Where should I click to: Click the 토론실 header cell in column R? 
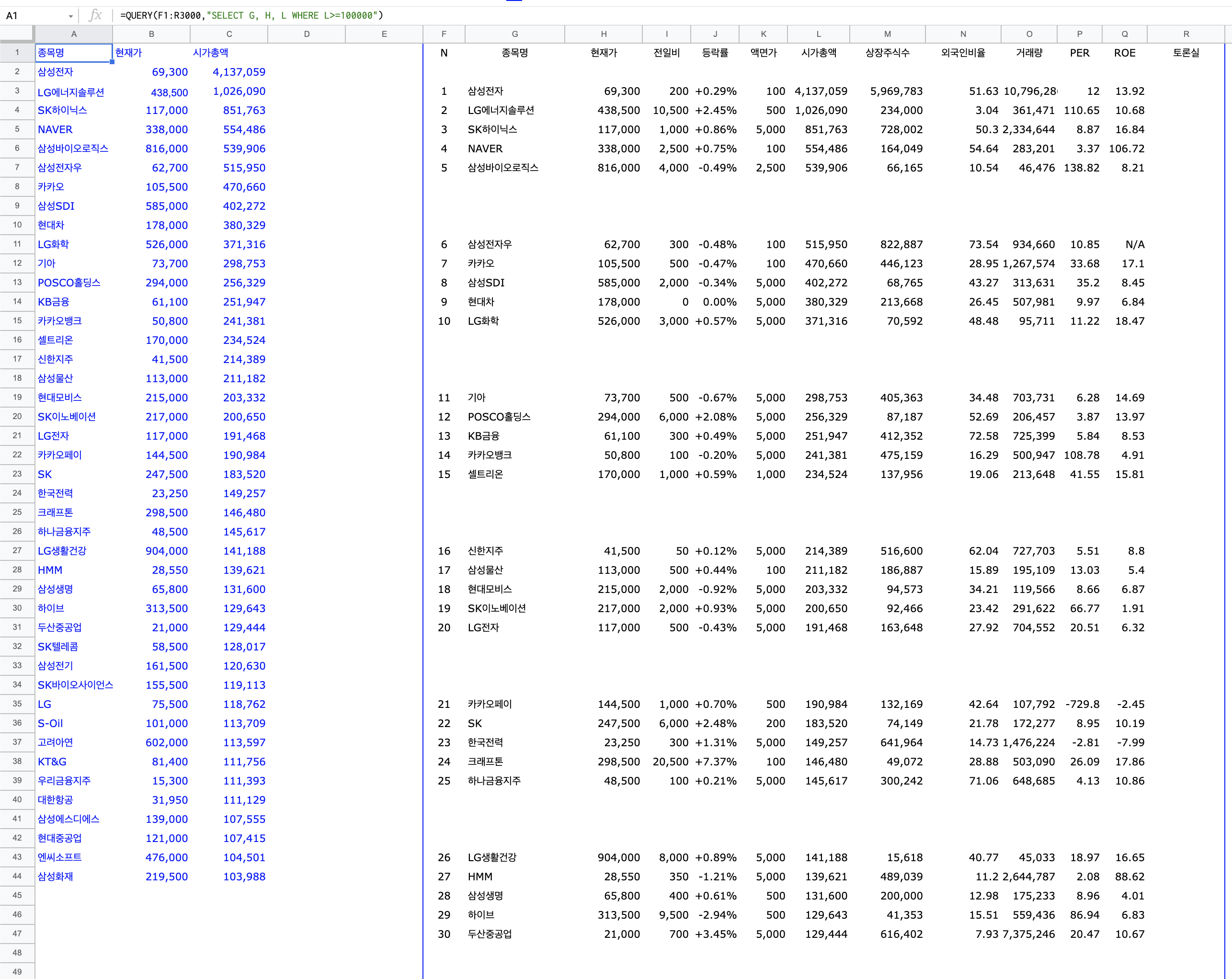click(x=1186, y=53)
